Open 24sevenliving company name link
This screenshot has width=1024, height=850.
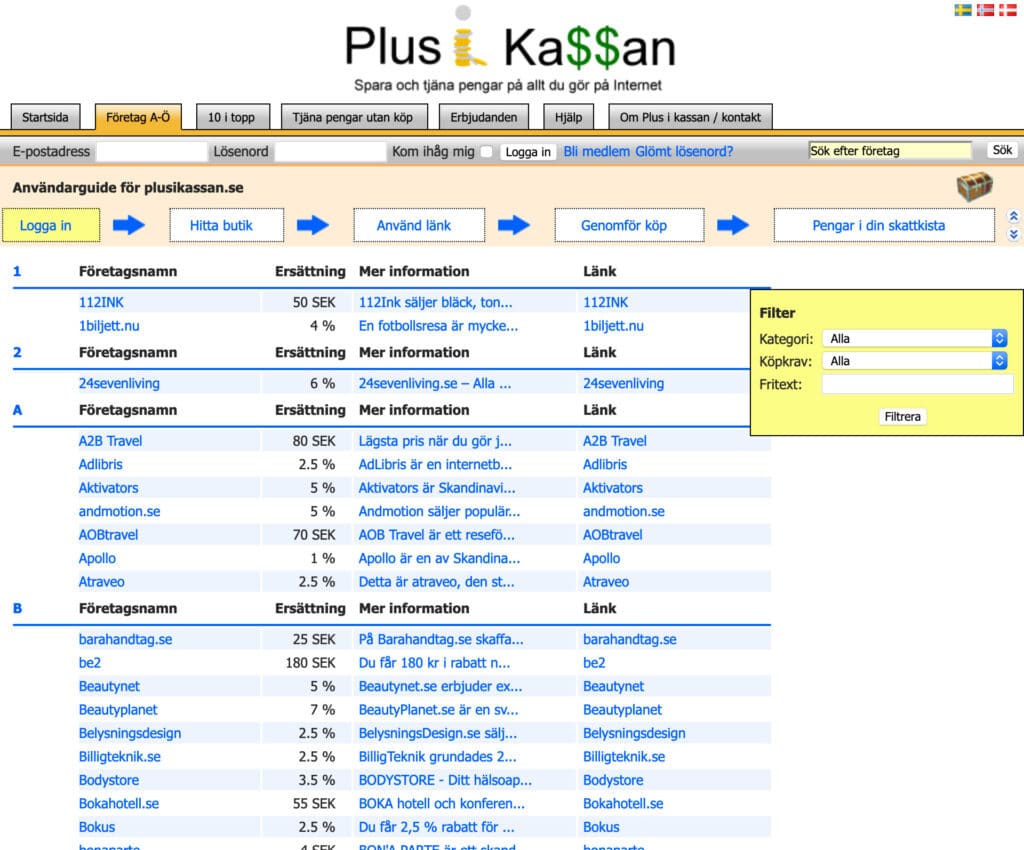pyautogui.click(x=119, y=383)
